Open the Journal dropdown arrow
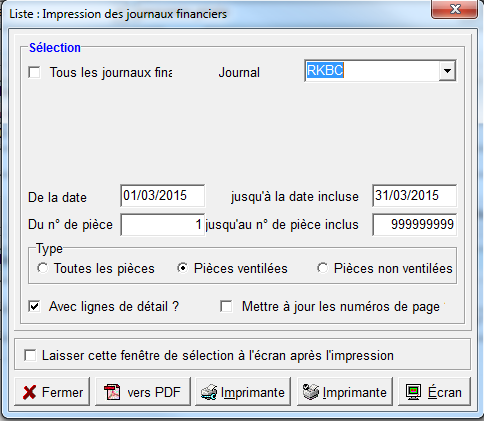484x421 pixels. click(x=447, y=71)
